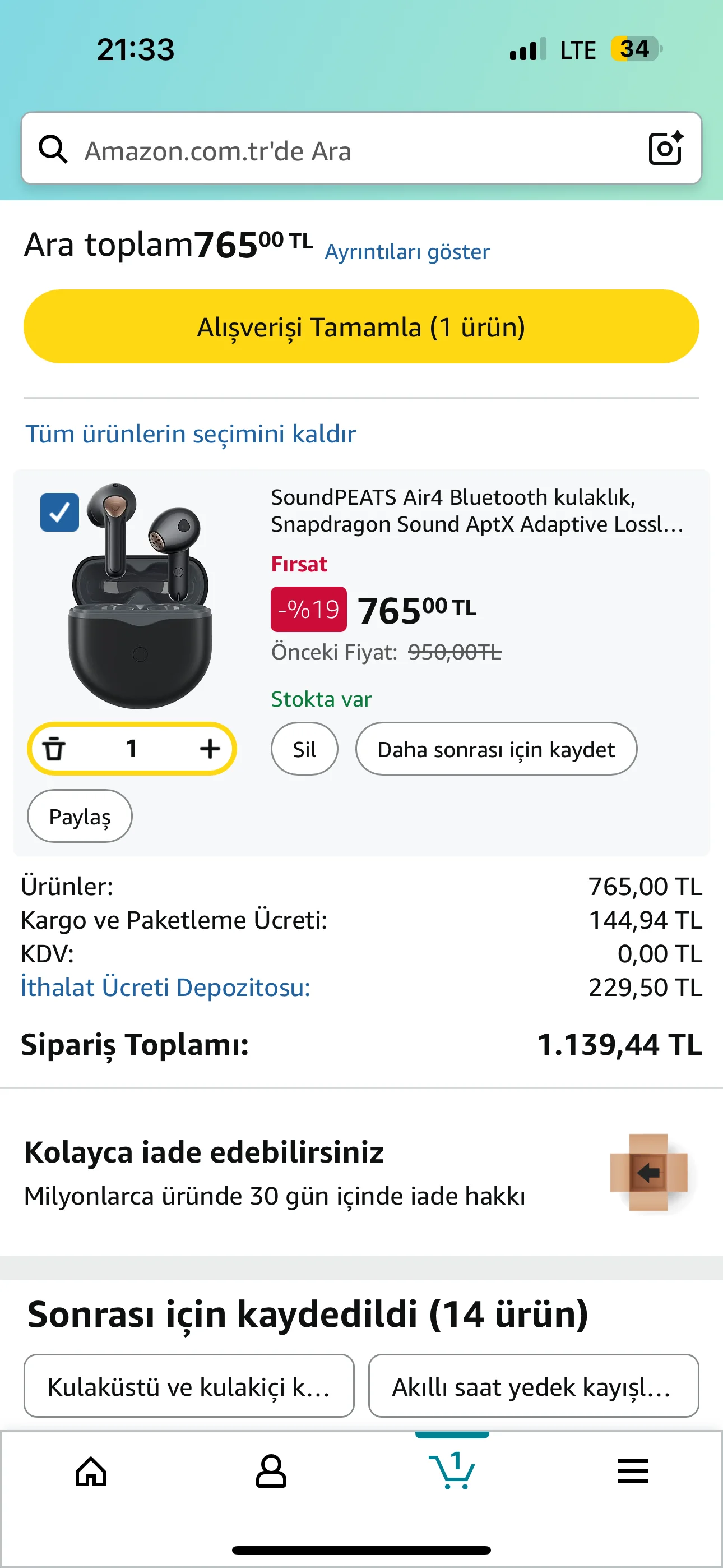Select Akıllı saat yedek kayış chip

[533, 1386]
